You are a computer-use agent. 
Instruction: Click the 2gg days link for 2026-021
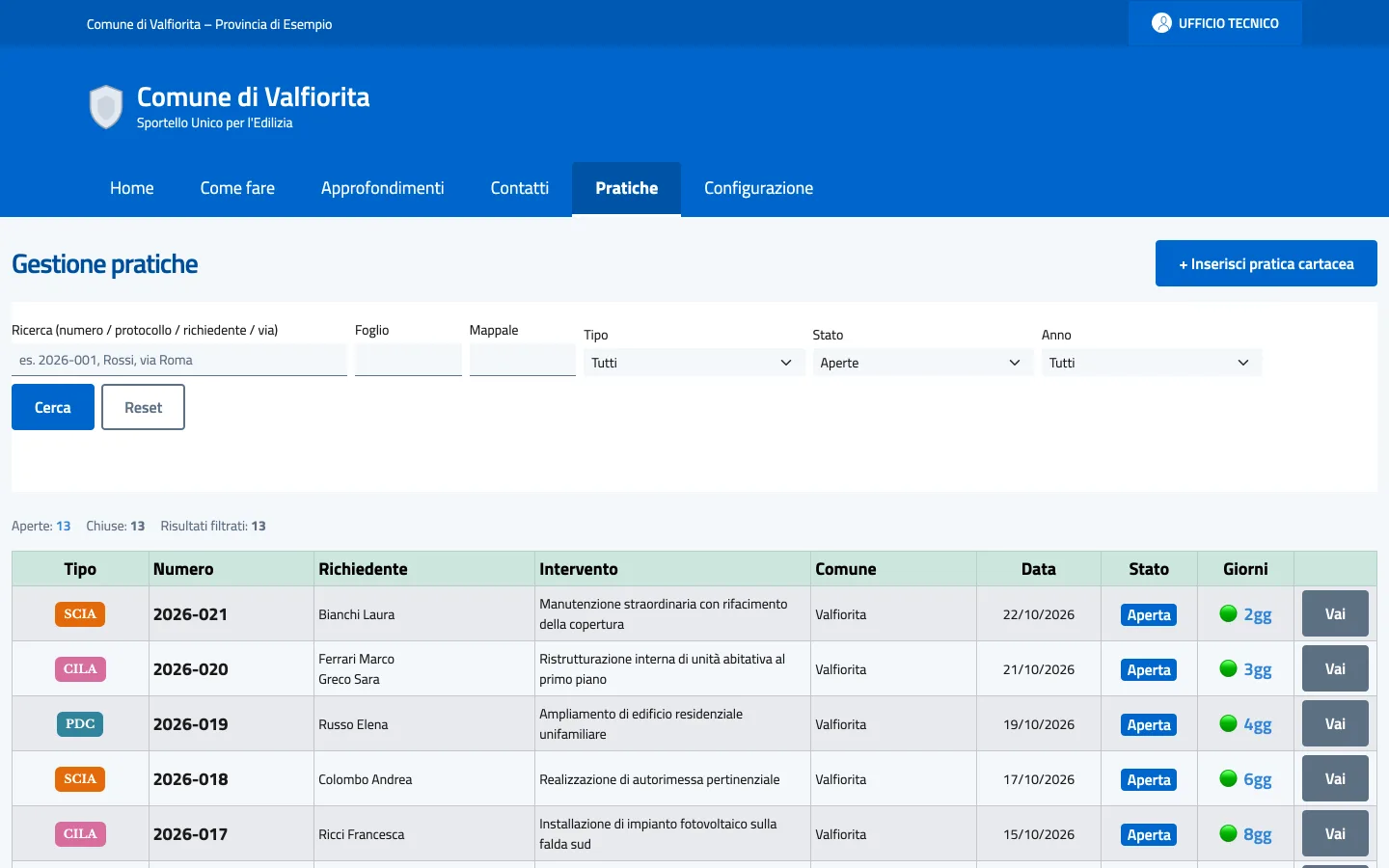[x=1258, y=614]
